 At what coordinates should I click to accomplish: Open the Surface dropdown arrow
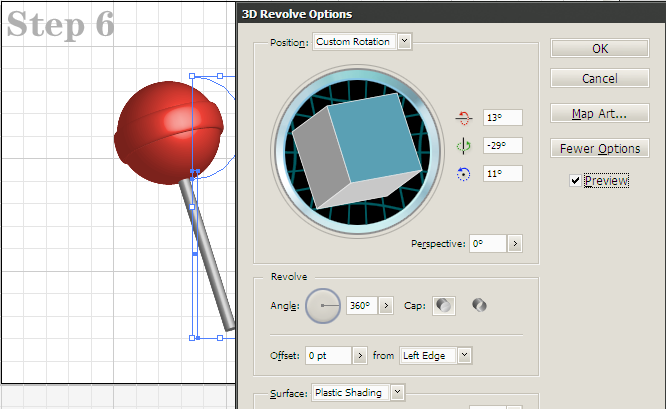[x=397, y=392]
